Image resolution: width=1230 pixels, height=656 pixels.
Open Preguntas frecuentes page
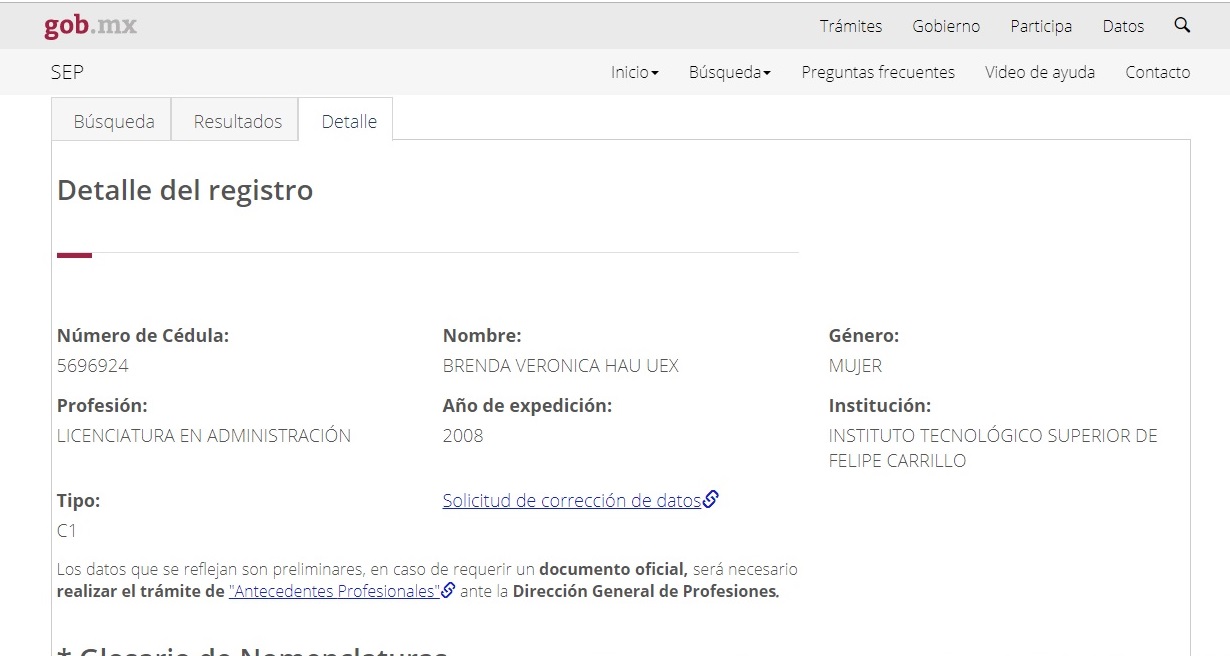tap(878, 72)
